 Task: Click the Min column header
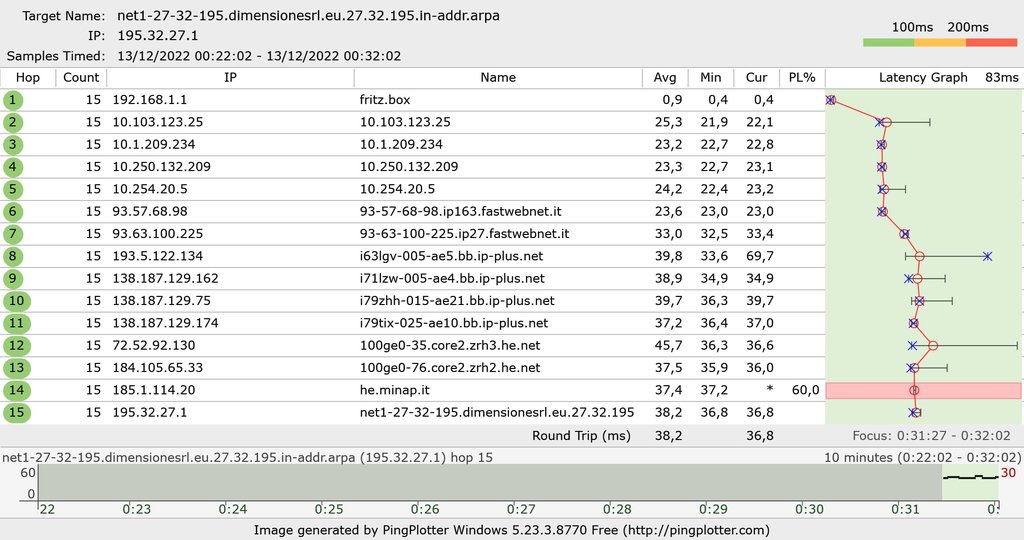point(711,78)
